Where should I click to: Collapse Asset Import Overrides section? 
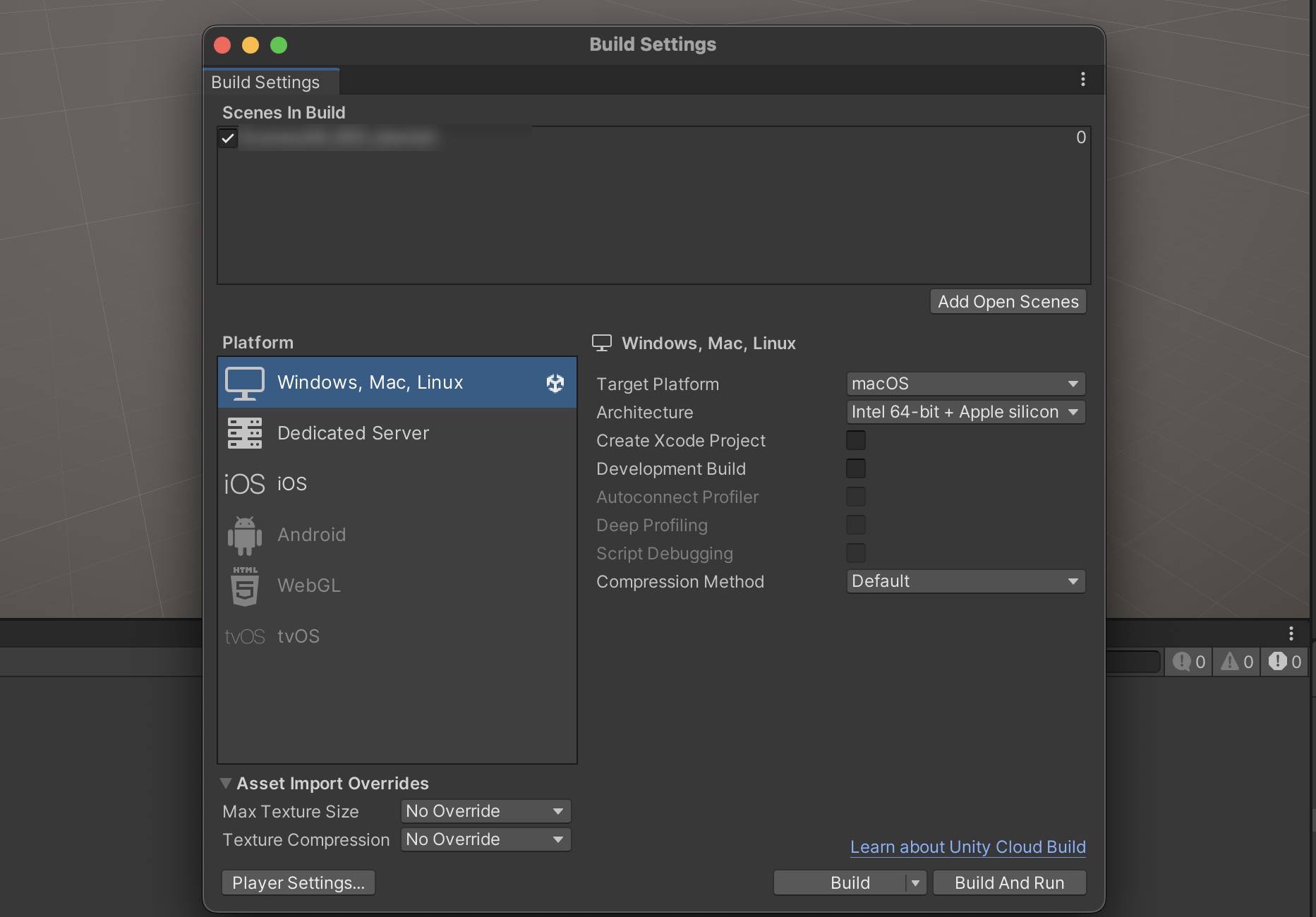[x=226, y=783]
